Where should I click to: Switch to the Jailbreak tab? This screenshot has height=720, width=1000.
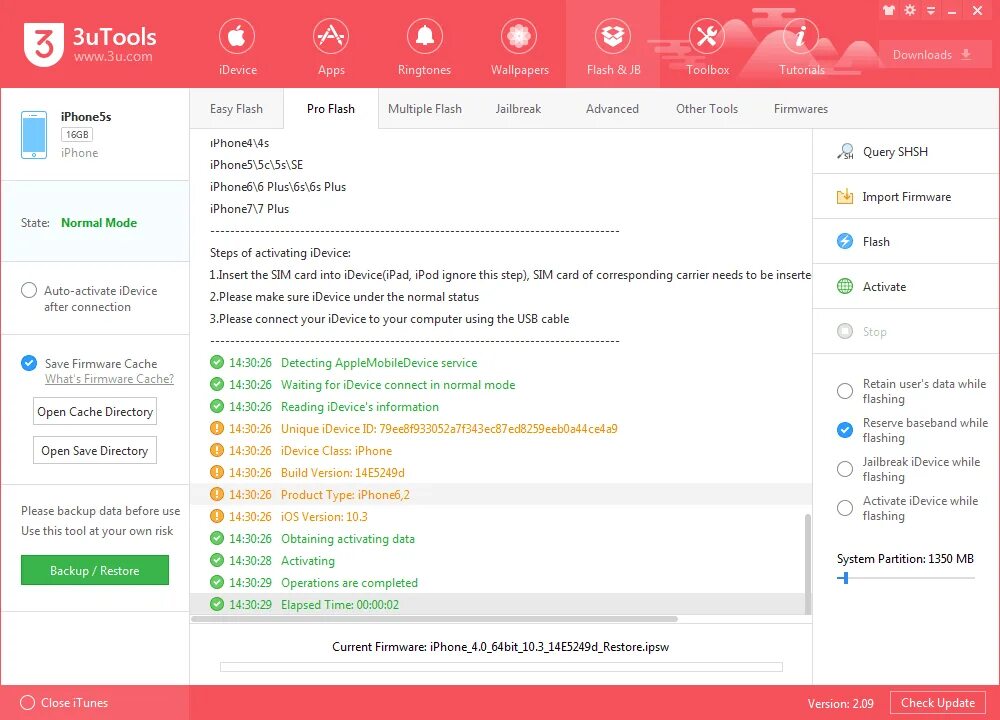518,108
